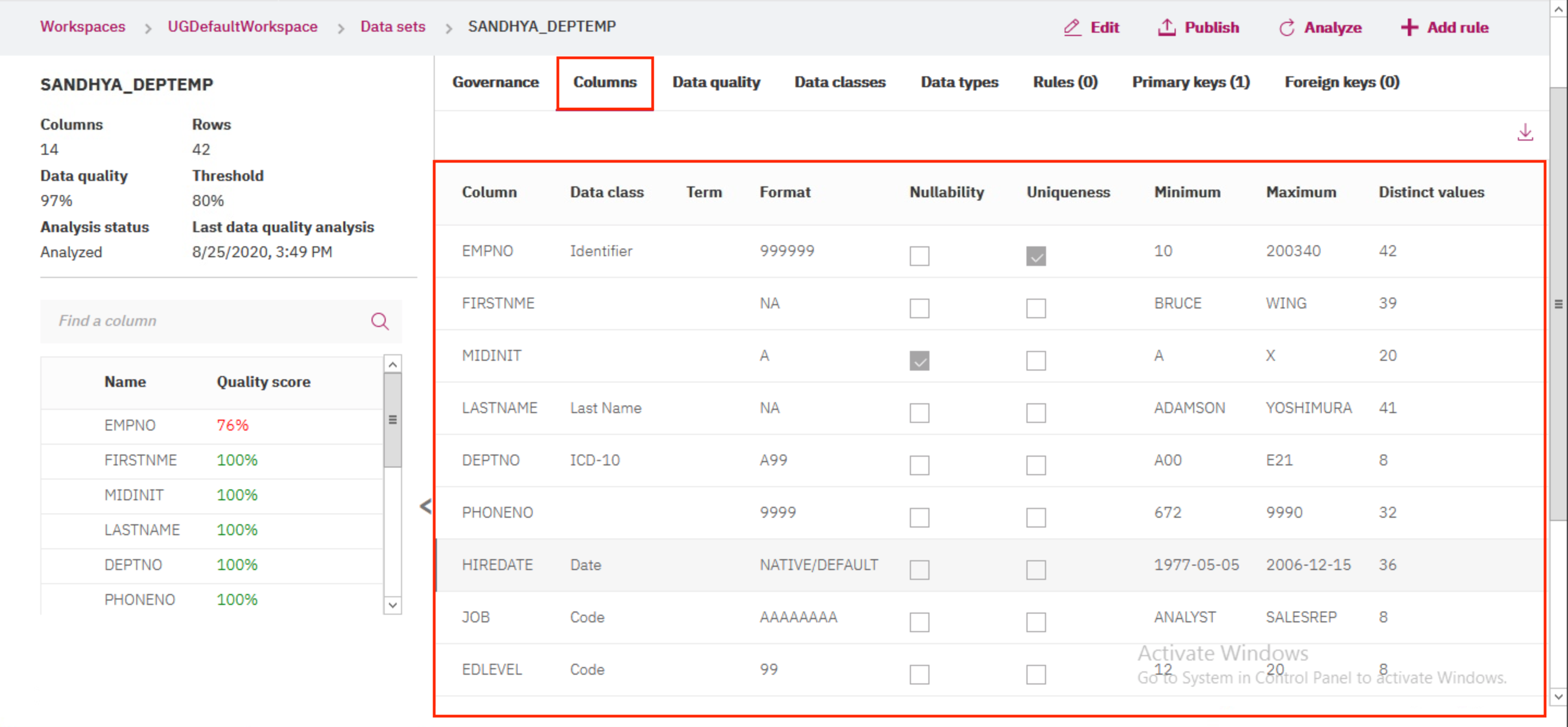The width and height of the screenshot is (1568, 727).
Task: Click the Analyze refresh icon
Action: pyautogui.click(x=1286, y=27)
